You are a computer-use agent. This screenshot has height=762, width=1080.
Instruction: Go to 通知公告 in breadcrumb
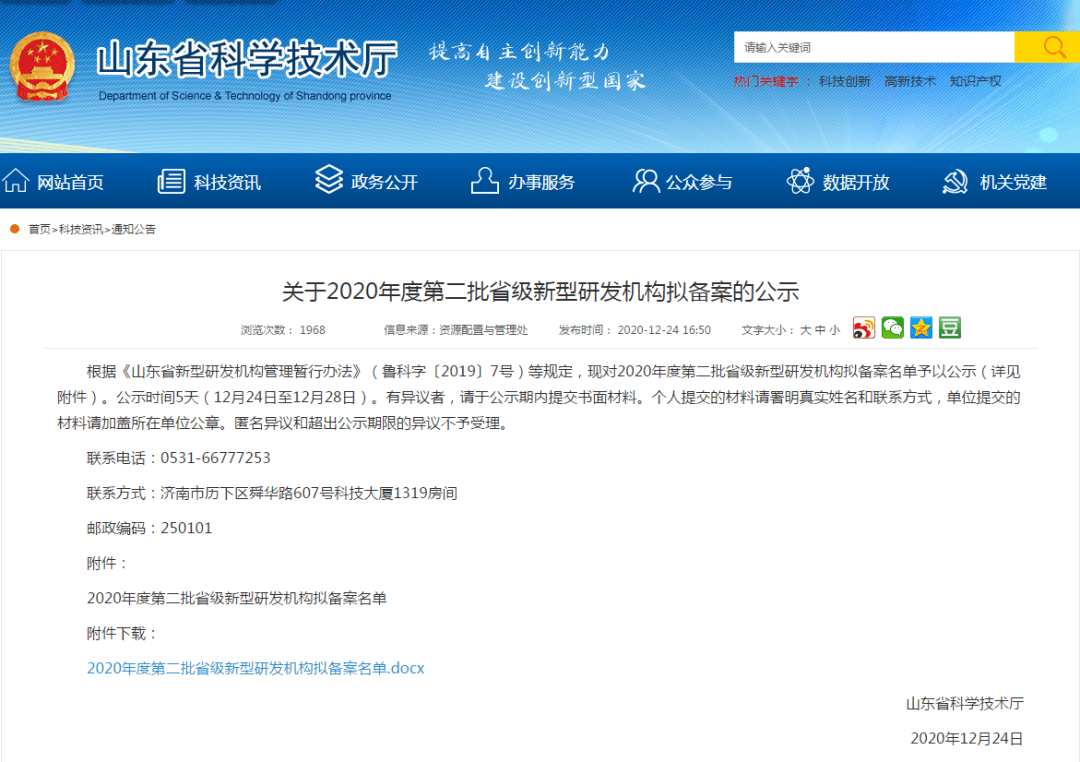pos(134,229)
